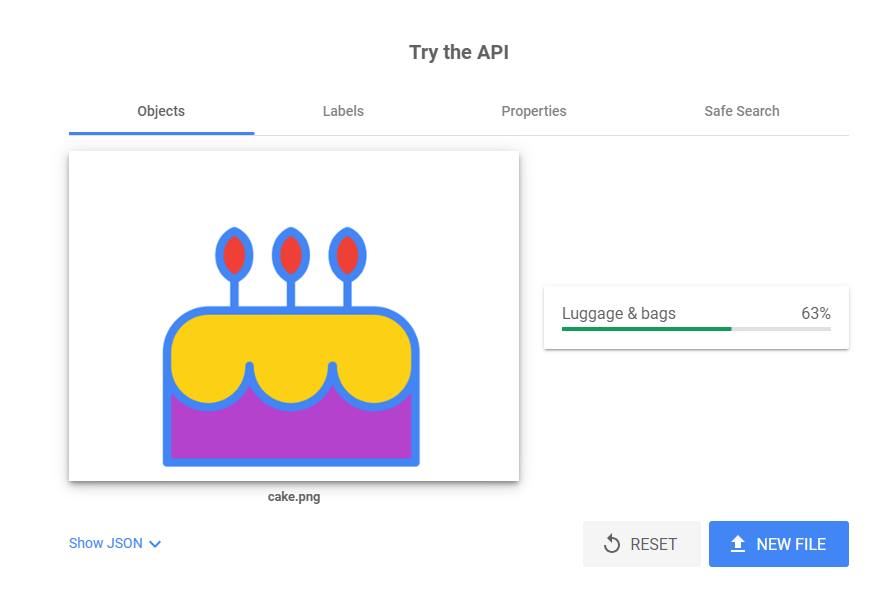Expand the Show JSON link
This screenshot has height=591, width=880.
(x=115, y=543)
